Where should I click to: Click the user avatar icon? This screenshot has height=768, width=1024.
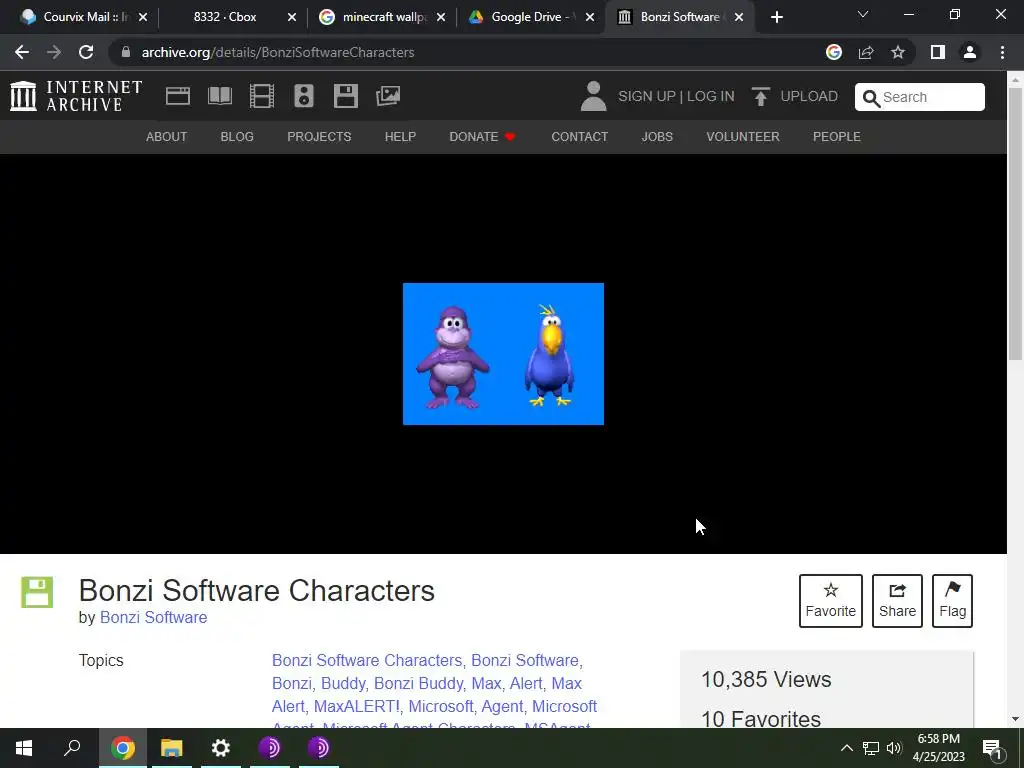tap(594, 96)
